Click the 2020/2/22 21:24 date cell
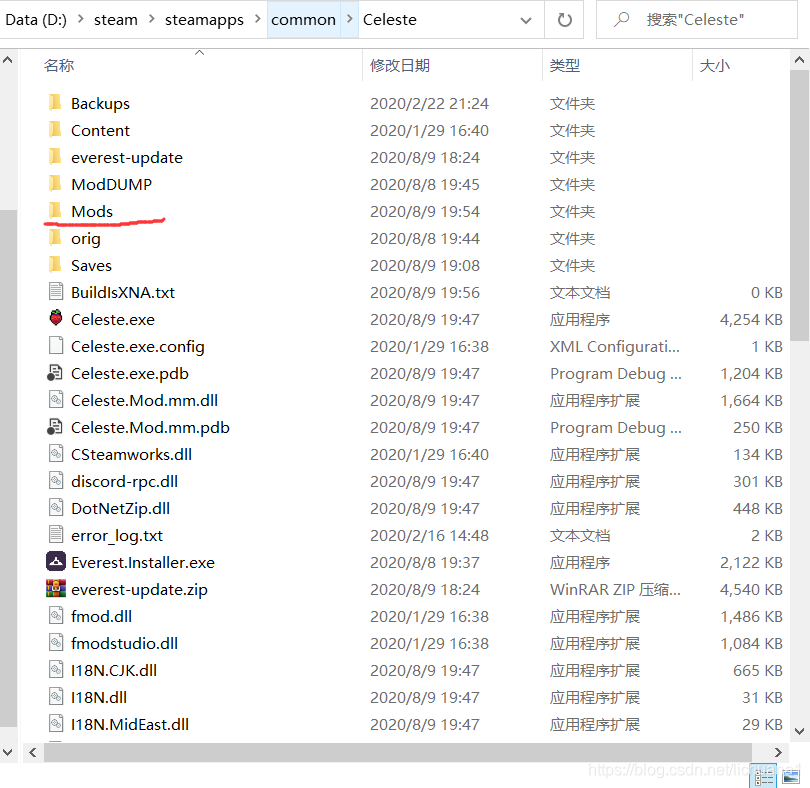 429,103
